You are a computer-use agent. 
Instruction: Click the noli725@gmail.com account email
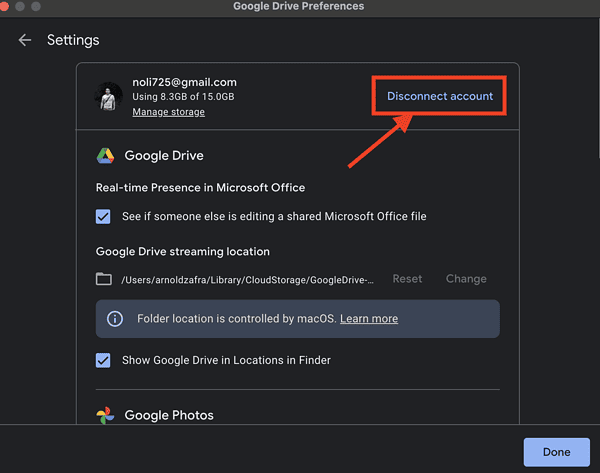(184, 82)
